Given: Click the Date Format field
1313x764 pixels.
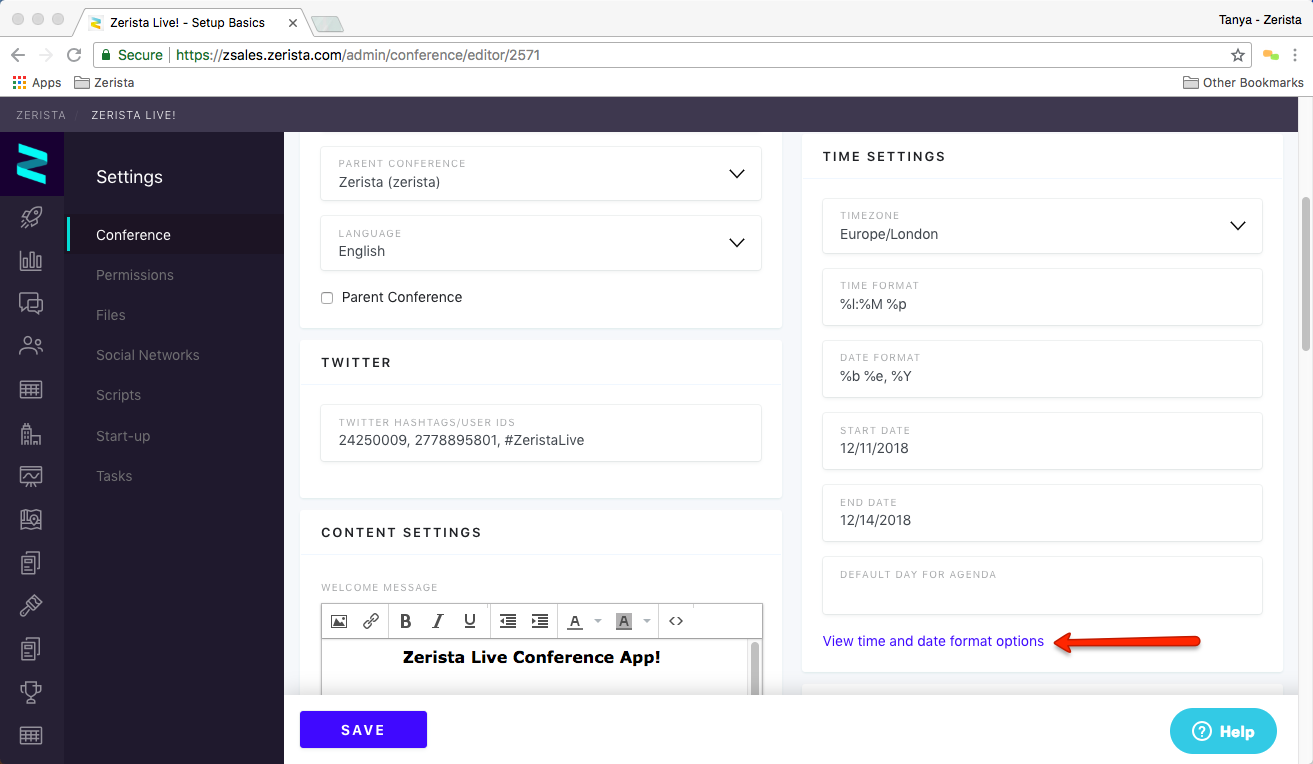Looking at the screenshot, I should click(x=1042, y=369).
